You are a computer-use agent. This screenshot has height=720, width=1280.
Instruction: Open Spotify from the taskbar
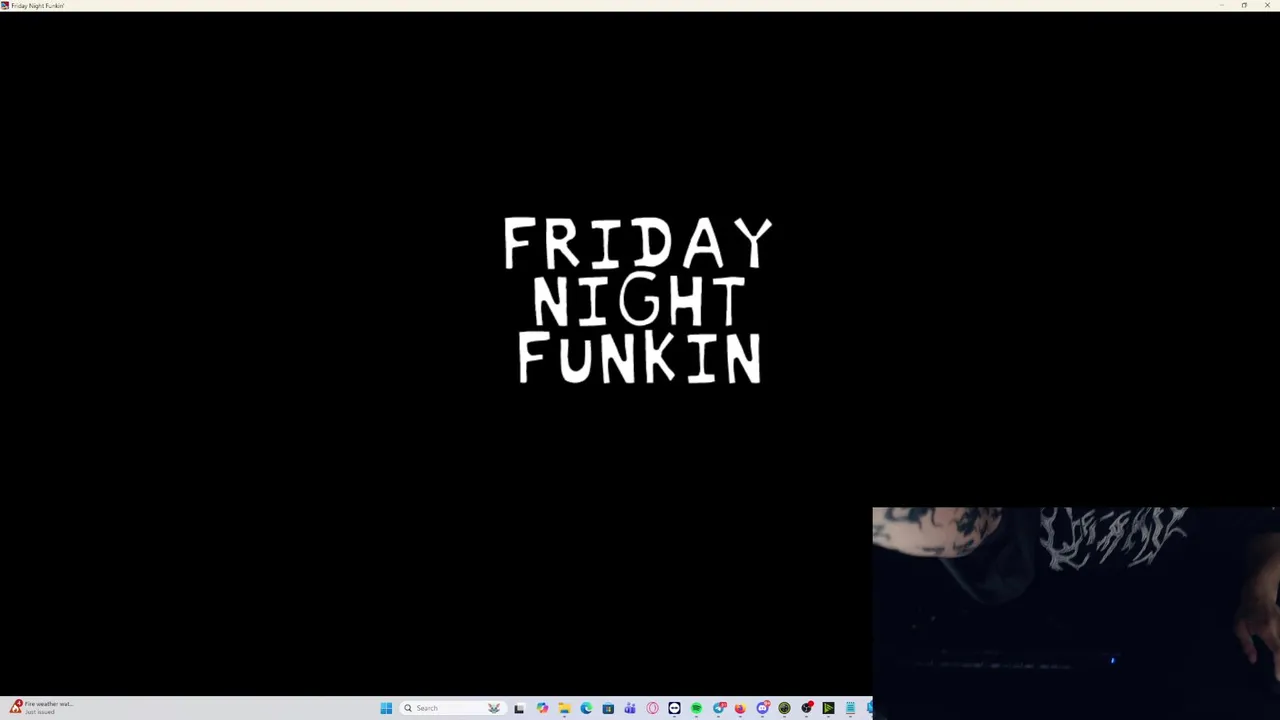[x=696, y=708]
